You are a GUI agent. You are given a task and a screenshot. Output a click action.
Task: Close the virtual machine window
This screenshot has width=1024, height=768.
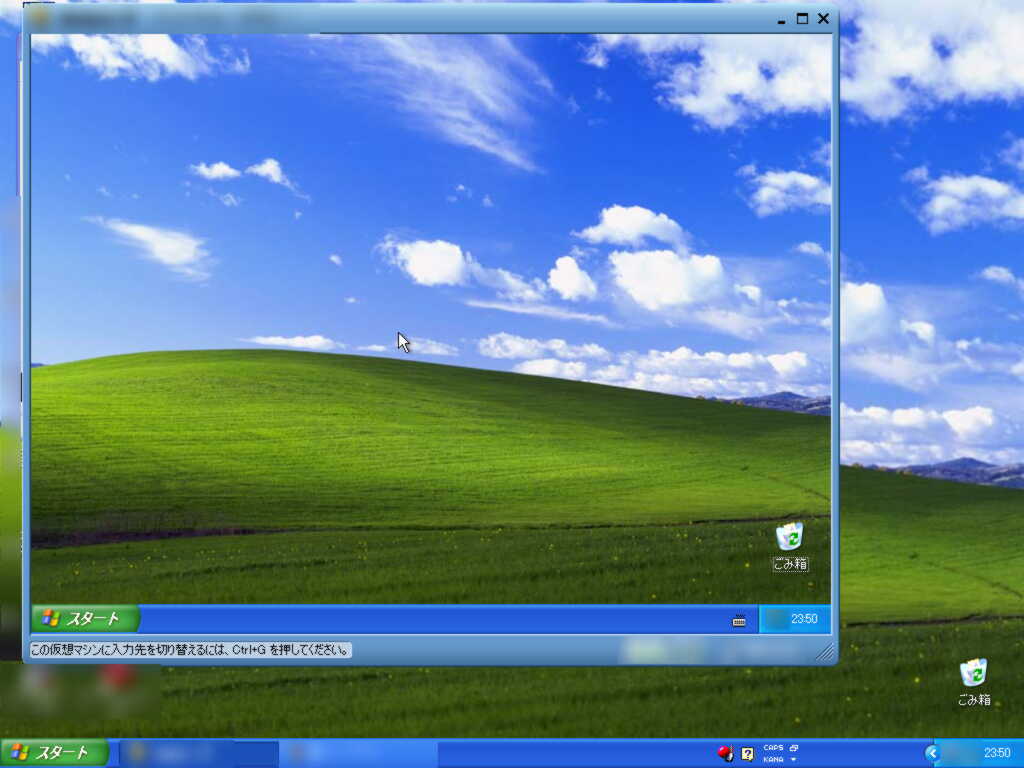tap(824, 19)
